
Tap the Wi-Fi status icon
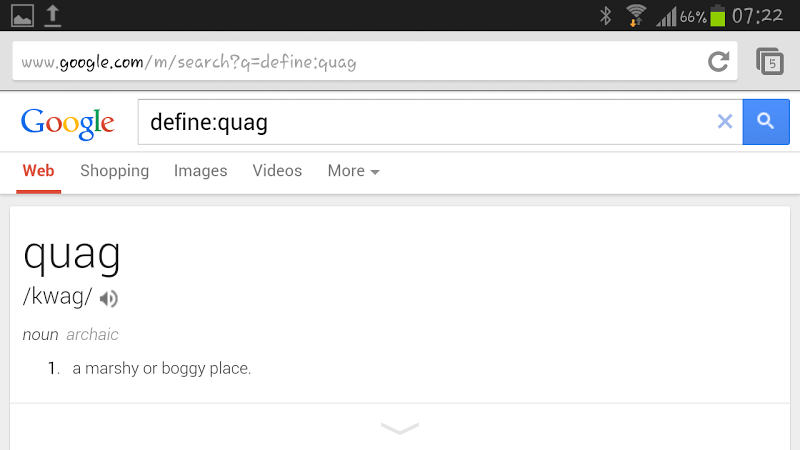[635, 15]
